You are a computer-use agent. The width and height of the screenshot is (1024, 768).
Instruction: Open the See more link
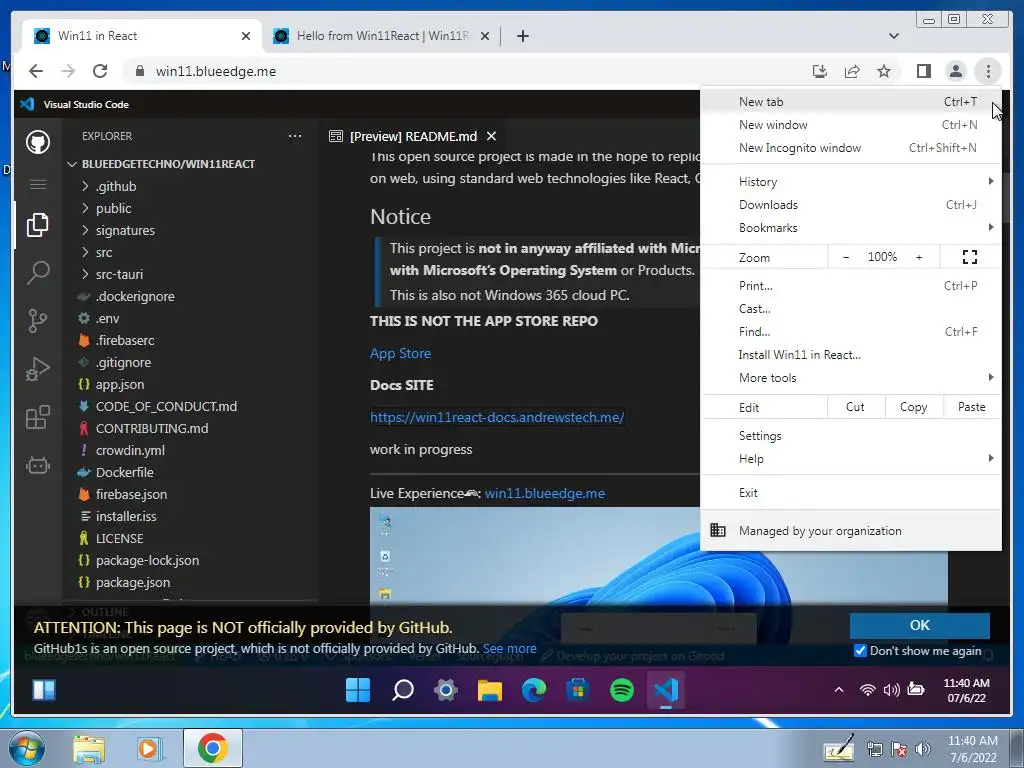[509, 648]
